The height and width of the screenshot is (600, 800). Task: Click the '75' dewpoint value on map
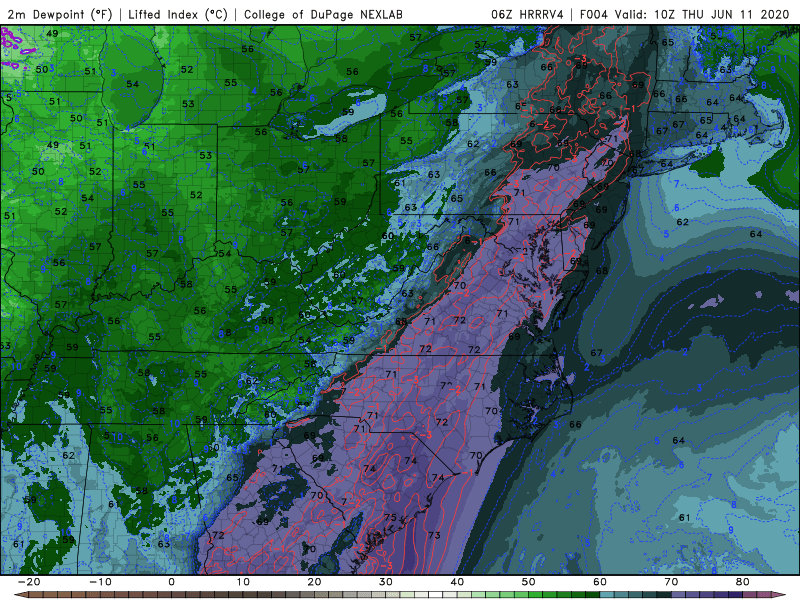tap(390, 517)
